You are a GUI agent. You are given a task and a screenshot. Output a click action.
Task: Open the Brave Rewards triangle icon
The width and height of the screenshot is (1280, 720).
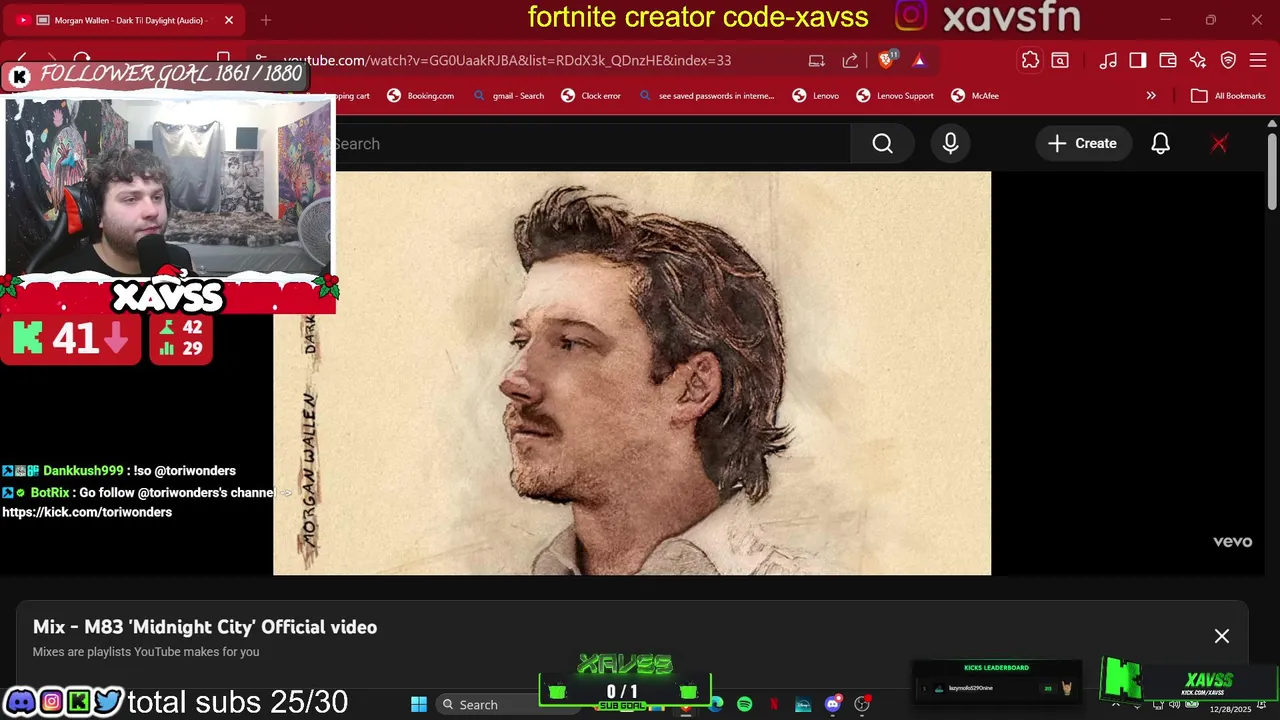(919, 60)
